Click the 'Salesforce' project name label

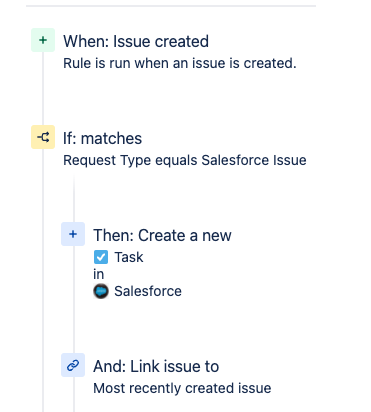tap(148, 291)
